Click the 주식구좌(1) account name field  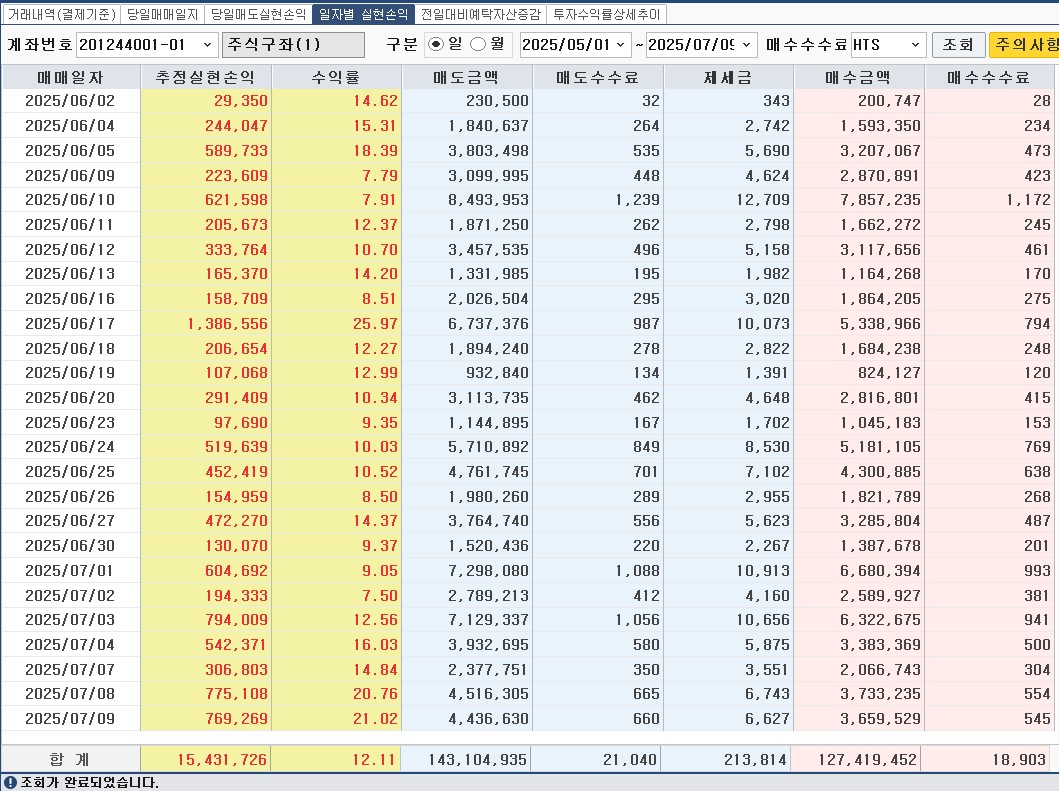[294, 45]
